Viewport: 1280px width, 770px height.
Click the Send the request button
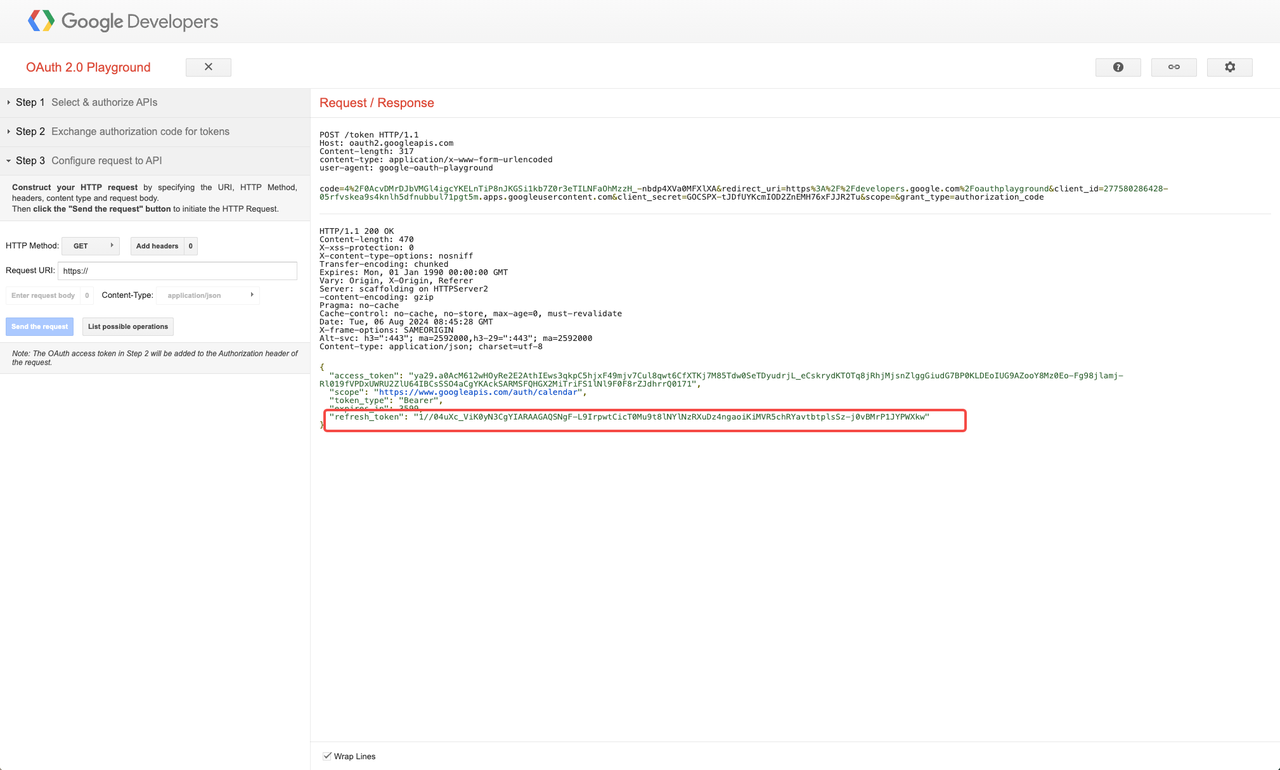coord(40,327)
